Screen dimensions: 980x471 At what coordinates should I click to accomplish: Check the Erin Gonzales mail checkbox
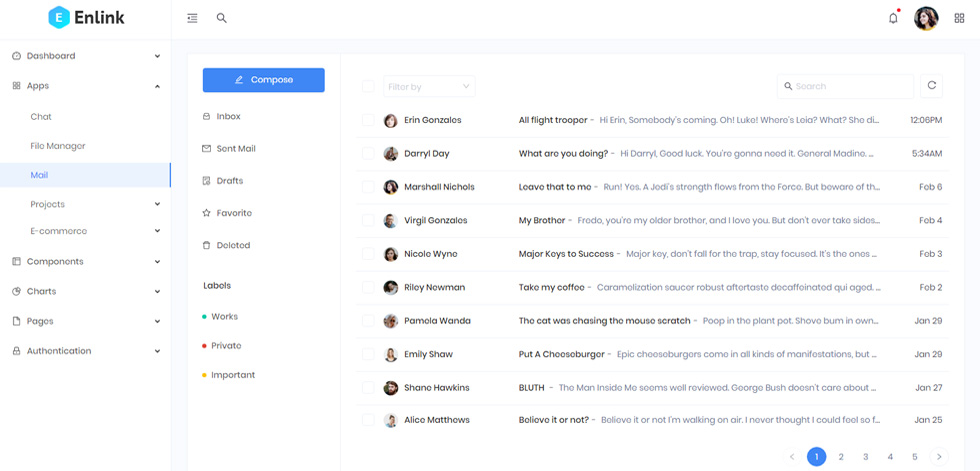pos(368,120)
